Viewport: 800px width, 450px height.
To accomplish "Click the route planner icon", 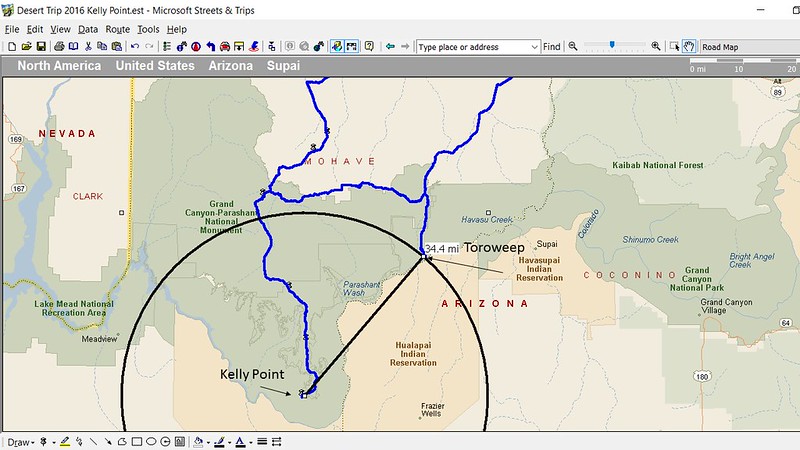I will 182,46.
